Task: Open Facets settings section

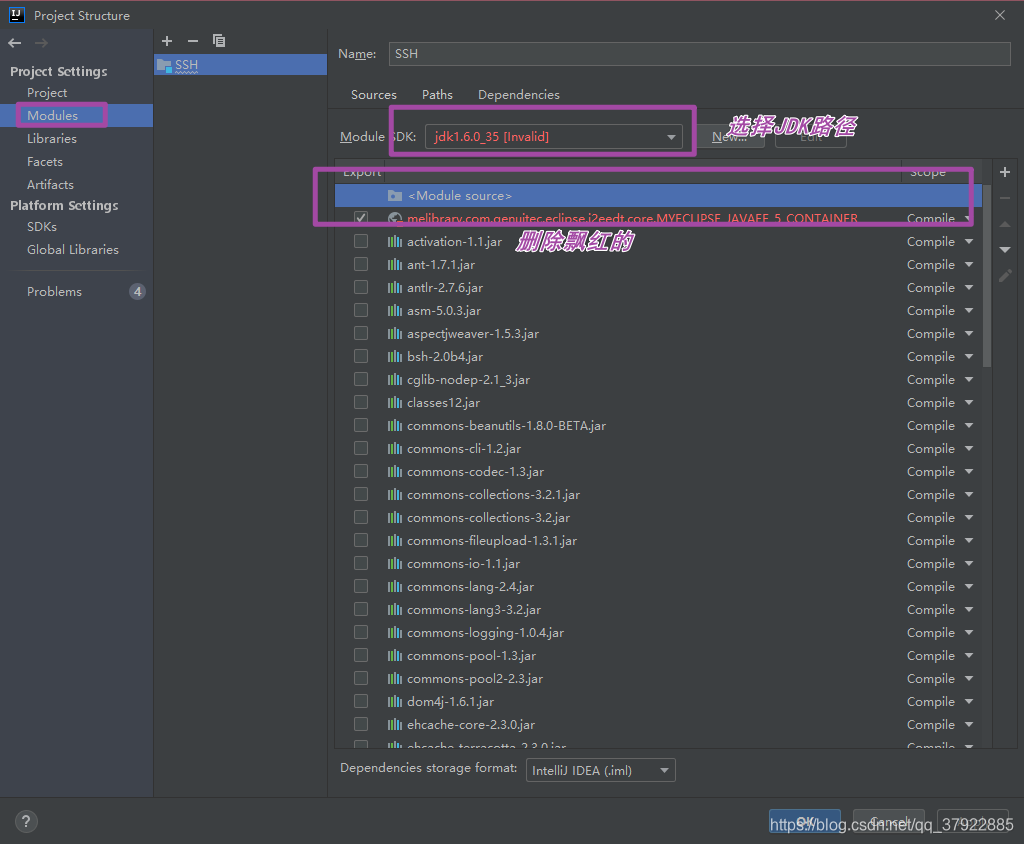Action: click(44, 161)
